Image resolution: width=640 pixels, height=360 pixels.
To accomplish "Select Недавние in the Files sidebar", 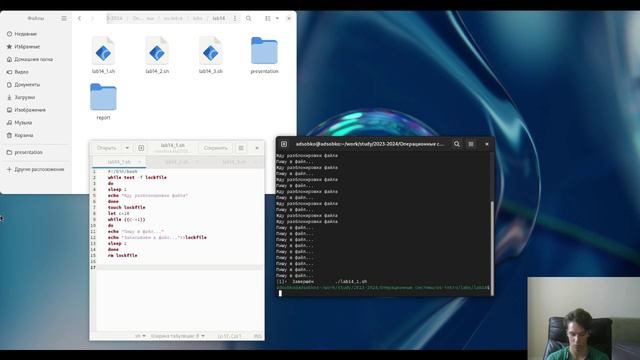I will click(x=25, y=34).
